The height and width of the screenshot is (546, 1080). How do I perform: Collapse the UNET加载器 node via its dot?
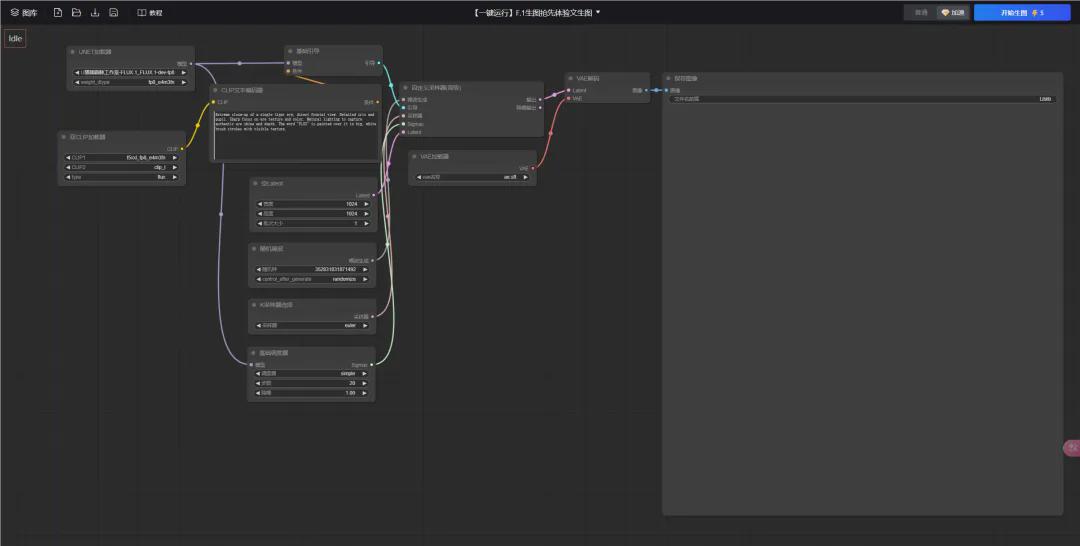[x=73, y=51]
